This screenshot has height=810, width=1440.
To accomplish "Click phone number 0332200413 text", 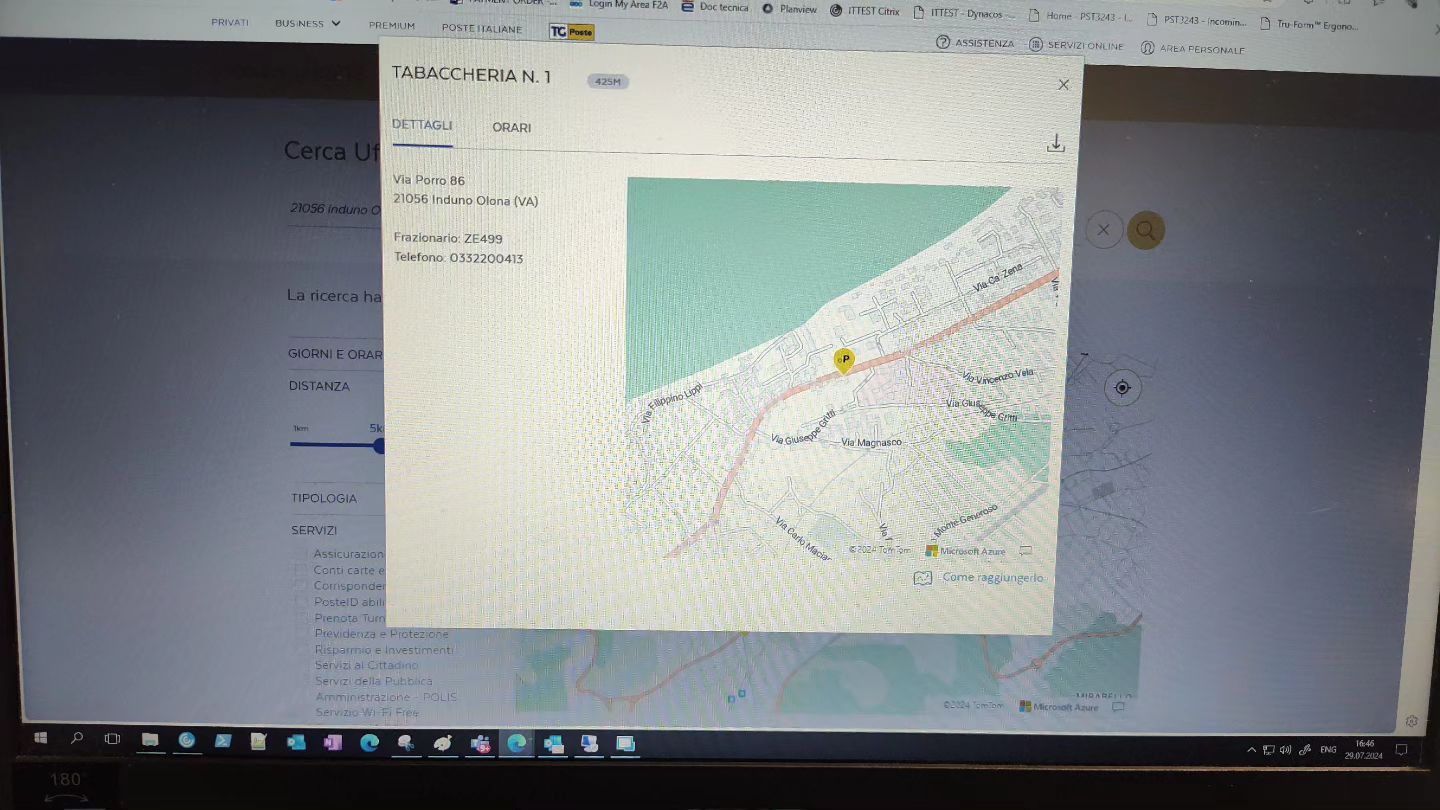I will tap(486, 258).
